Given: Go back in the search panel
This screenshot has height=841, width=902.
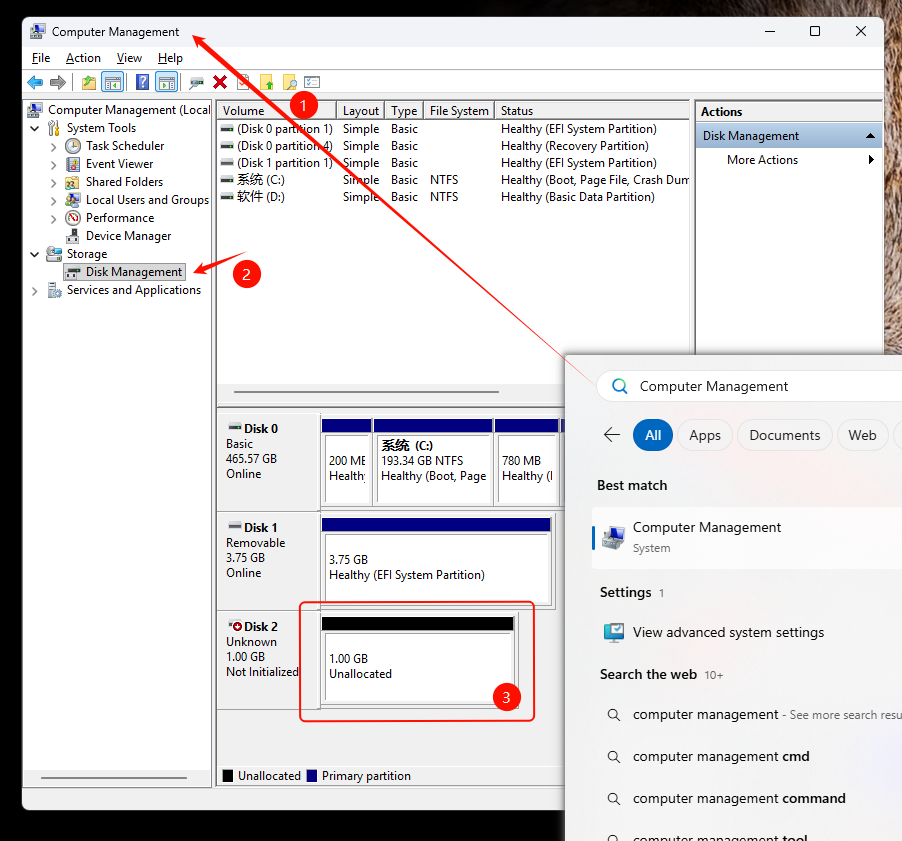Looking at the screenshot, I should pyautogui.click(x=612, y=435).
